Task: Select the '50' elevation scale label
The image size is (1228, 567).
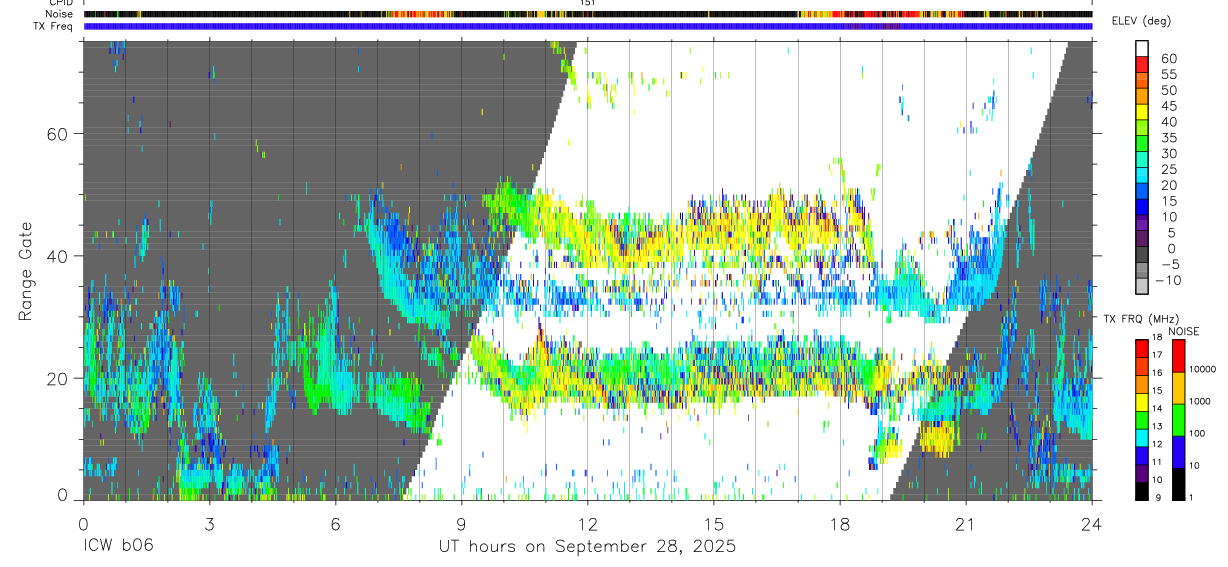Action: point(1169,90)
